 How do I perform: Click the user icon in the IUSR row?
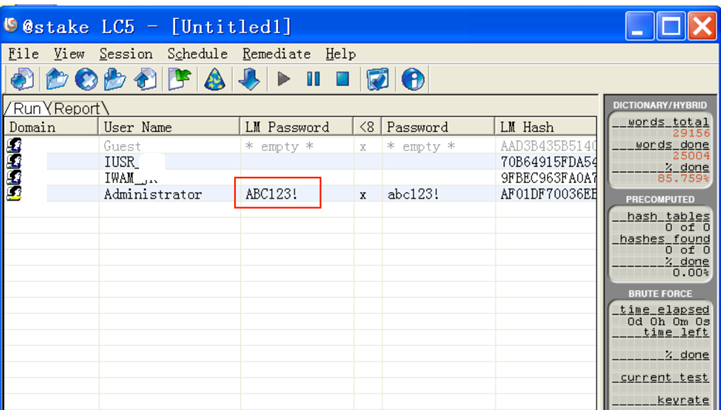14,161
